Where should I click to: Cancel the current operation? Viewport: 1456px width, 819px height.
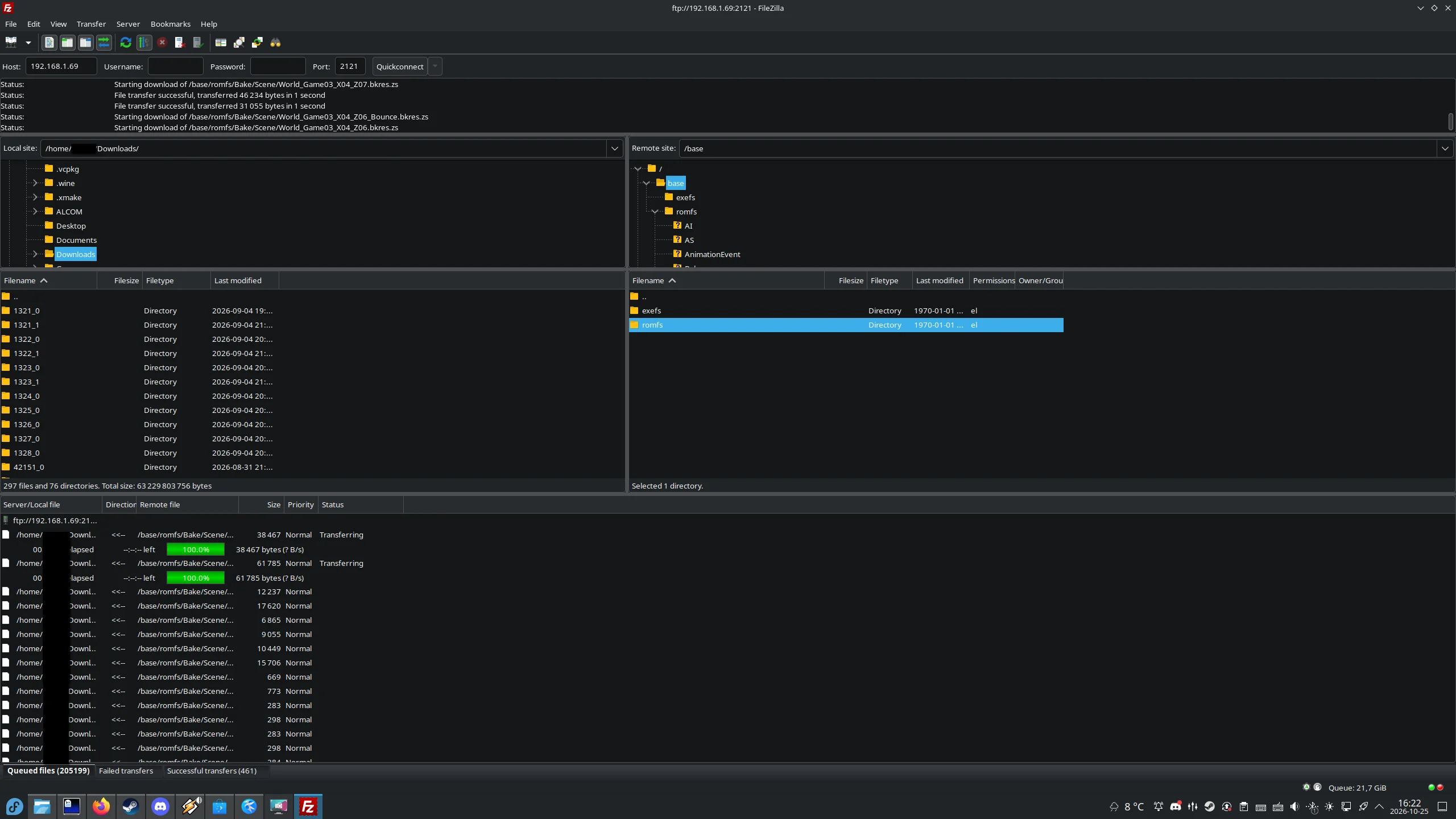(x=162, y=43)
